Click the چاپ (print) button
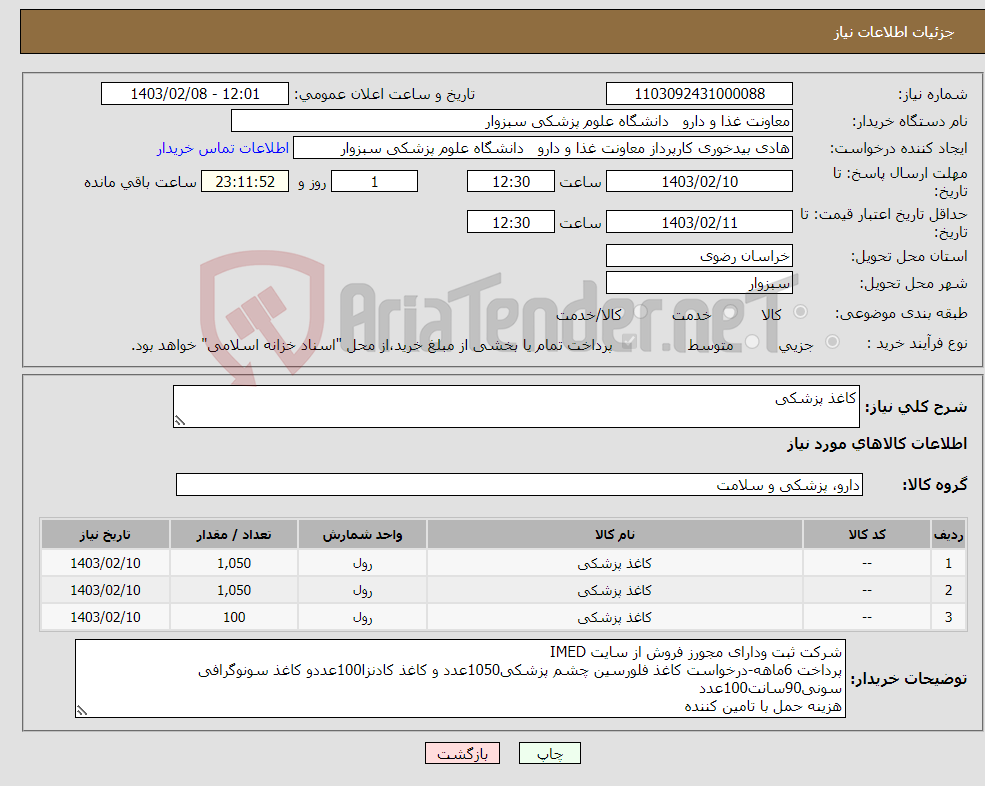The width and height of the screenshot is (985, 786). pos(550,753)
